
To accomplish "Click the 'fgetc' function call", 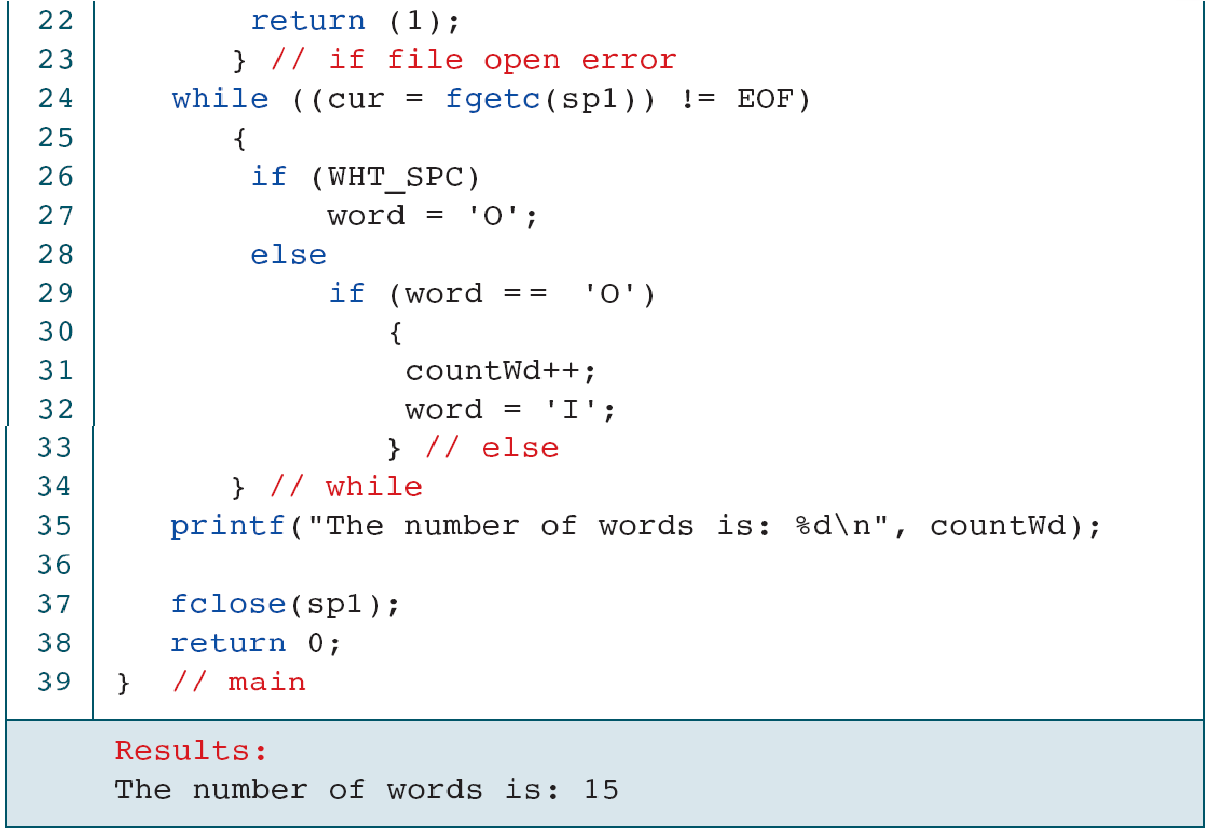I will click(494, 99).
